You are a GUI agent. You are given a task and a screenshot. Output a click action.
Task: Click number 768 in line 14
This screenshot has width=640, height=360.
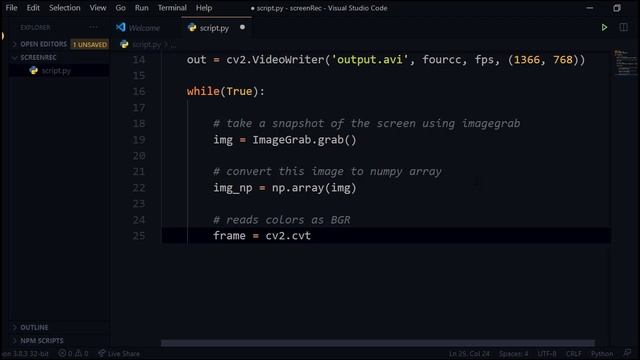(563, 60)
